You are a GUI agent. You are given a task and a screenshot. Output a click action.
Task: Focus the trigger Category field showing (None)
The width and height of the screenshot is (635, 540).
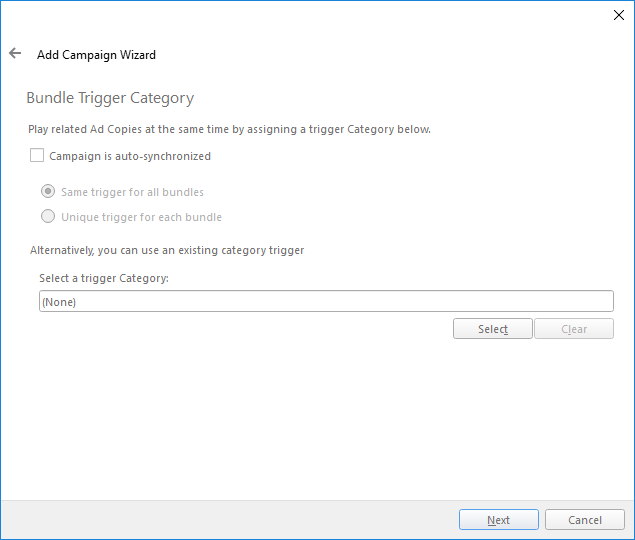click(326, 301)
